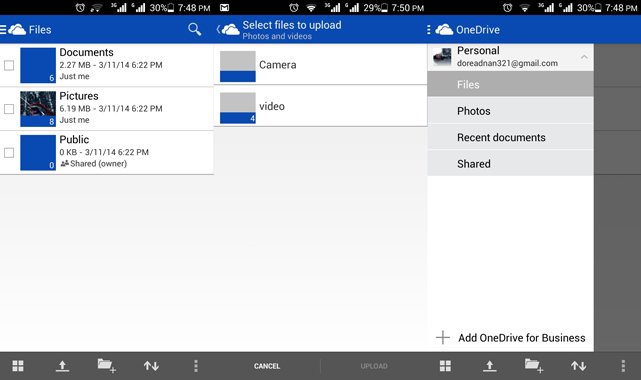
Task: Open the Public folder thumbnail
Action: coord(38,153)
